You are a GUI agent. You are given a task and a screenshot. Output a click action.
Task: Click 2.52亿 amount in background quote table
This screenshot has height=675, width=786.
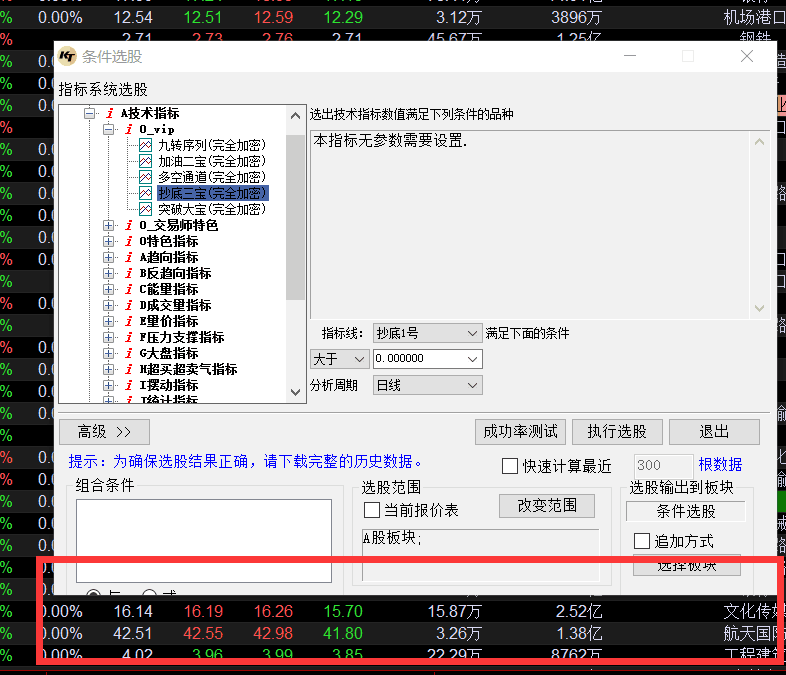(x=579, y=612)
